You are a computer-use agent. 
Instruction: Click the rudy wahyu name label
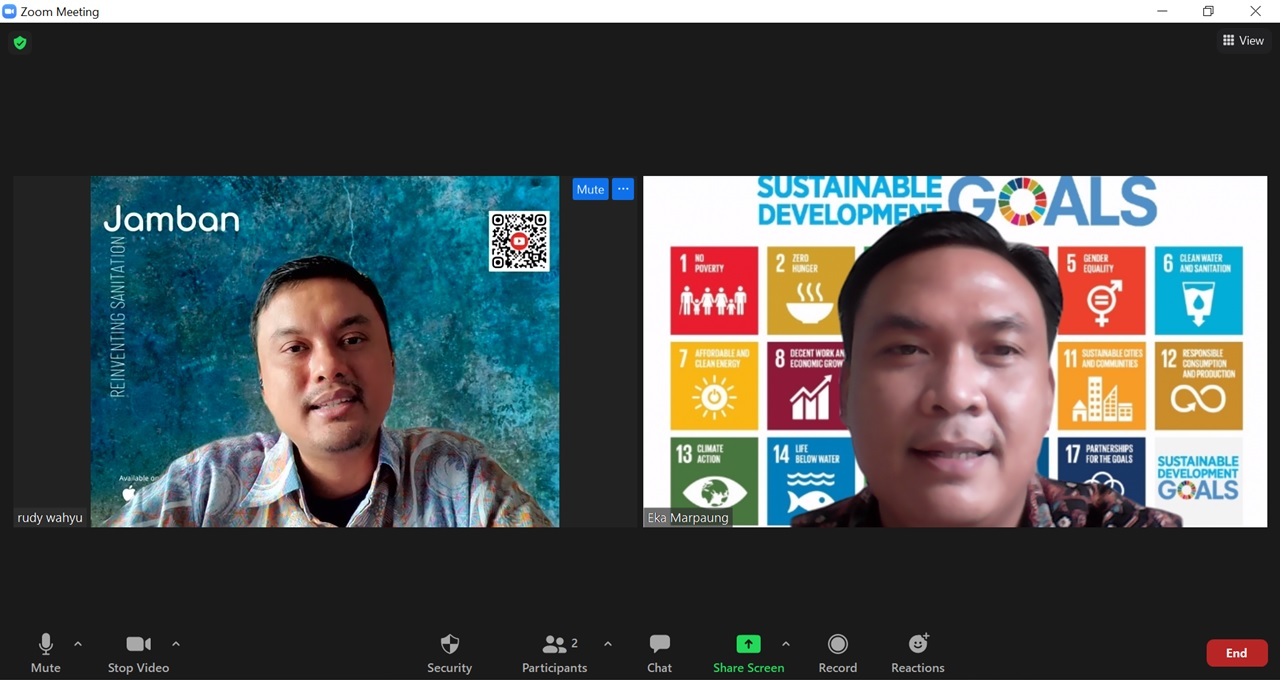point(50,518)
